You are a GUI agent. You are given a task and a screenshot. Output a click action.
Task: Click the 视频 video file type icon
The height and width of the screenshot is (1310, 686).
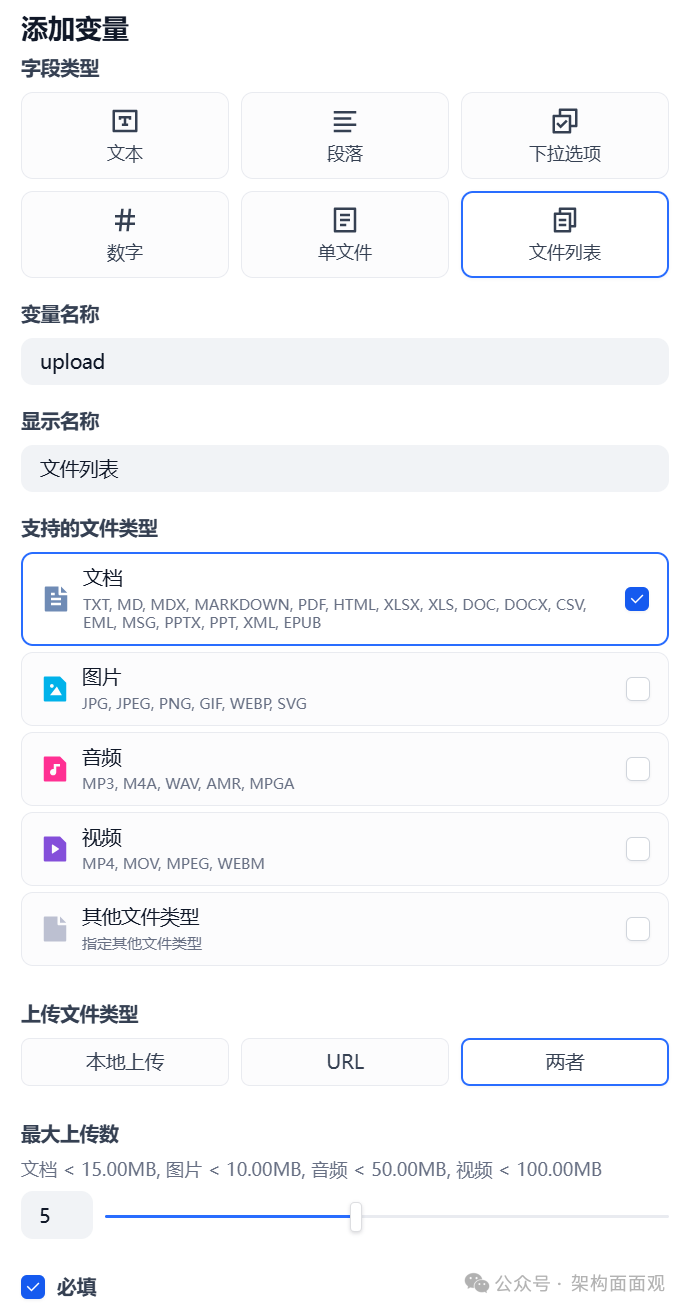55,848
